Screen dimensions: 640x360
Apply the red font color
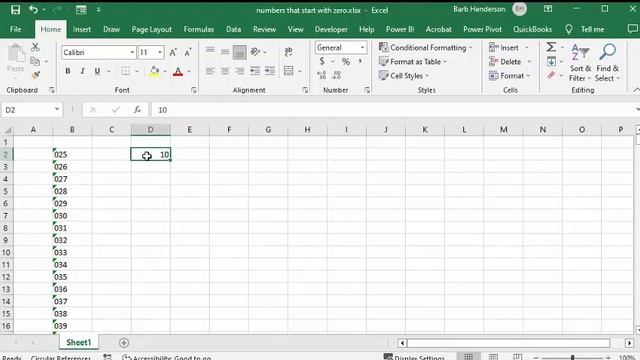[x=178, y=71]
